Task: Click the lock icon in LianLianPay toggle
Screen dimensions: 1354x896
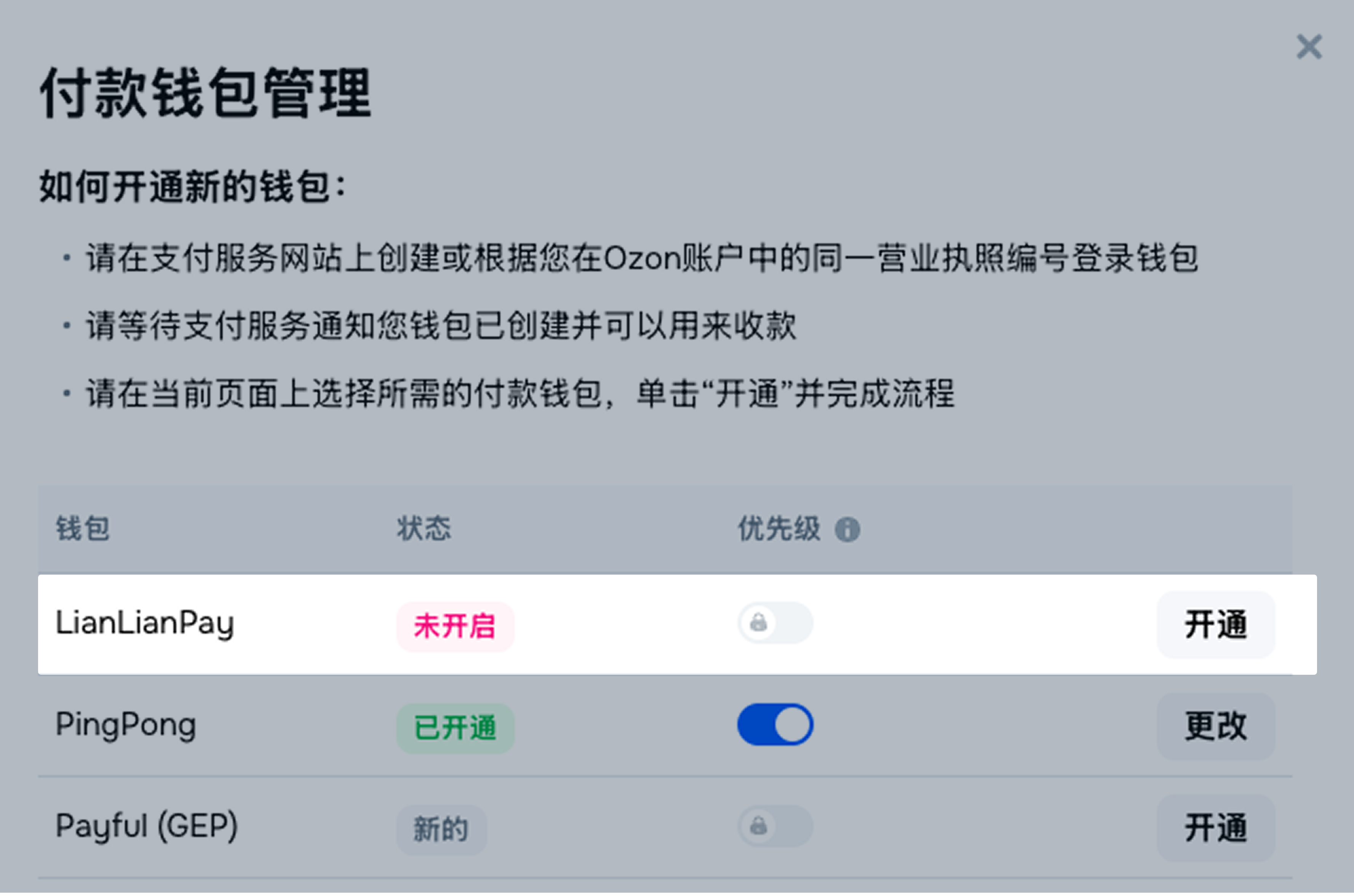Action: click(x=758, y=622)
